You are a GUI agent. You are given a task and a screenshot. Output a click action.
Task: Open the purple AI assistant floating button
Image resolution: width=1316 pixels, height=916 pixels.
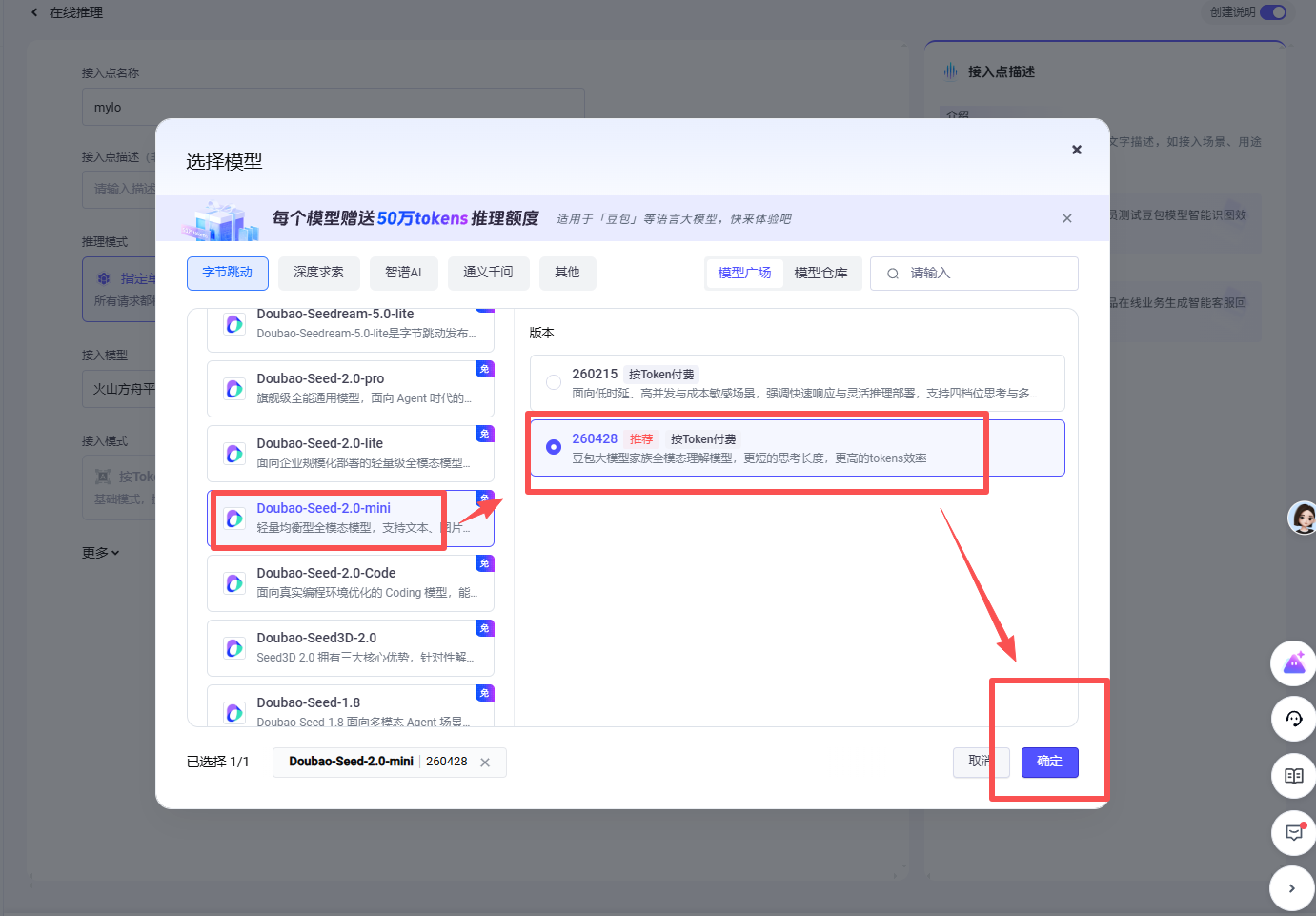(1293, 663)
